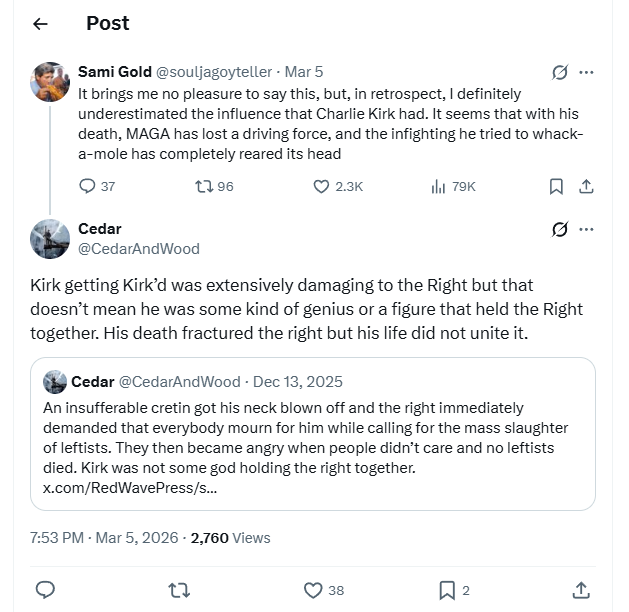Visit the @CedarAndWood handle link

(x=139, y=249)
